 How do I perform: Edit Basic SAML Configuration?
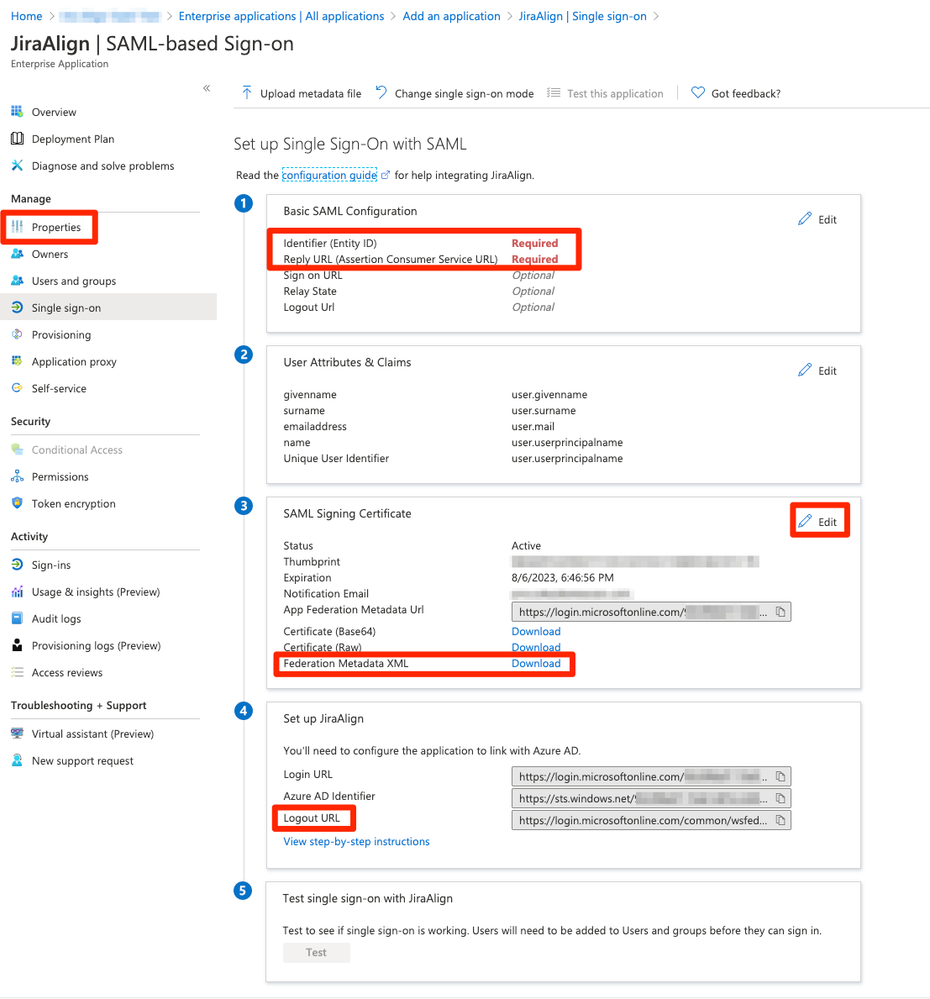tap(817, 219)
